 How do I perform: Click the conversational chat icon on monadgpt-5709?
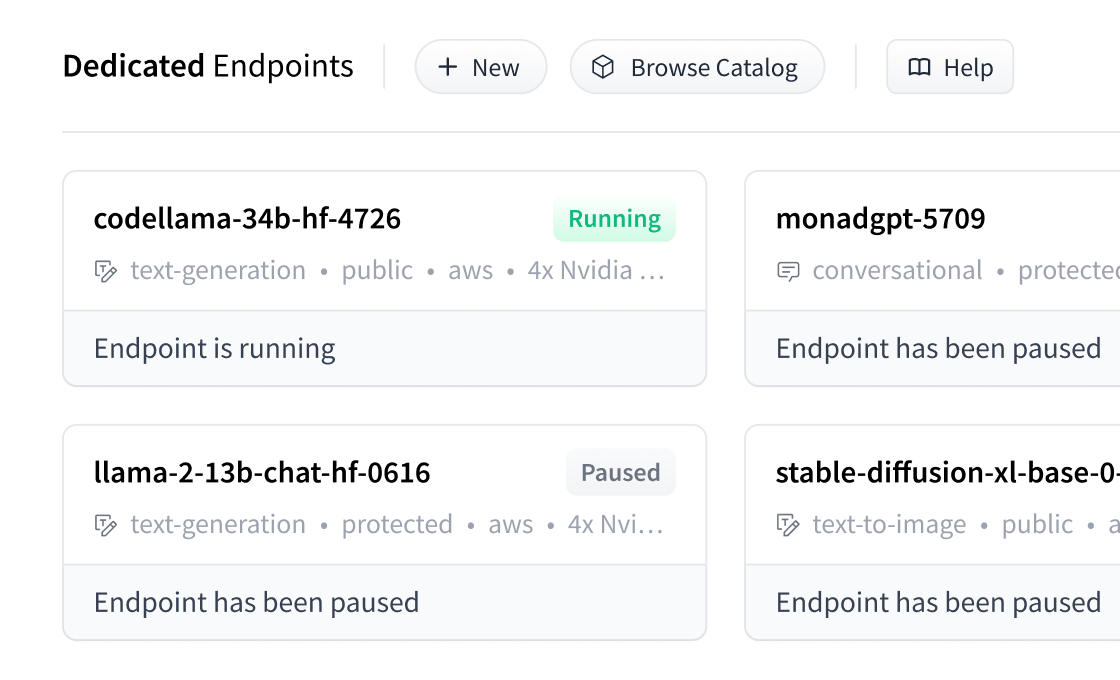(789, 270)
